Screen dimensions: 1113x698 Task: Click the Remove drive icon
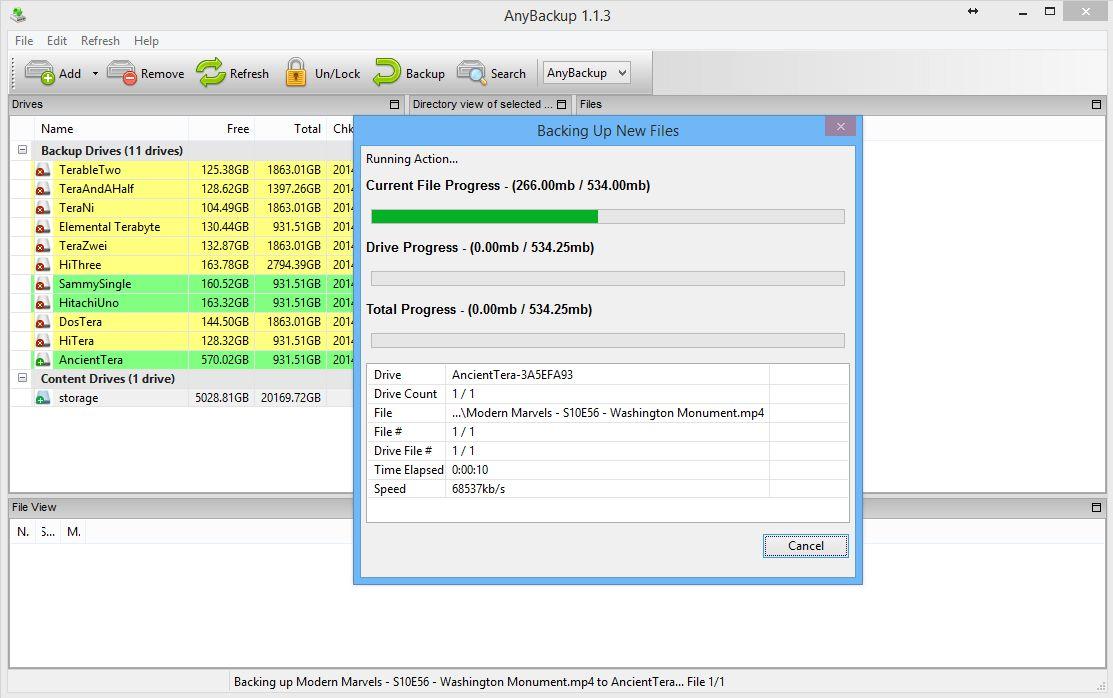tap(122, 72)
